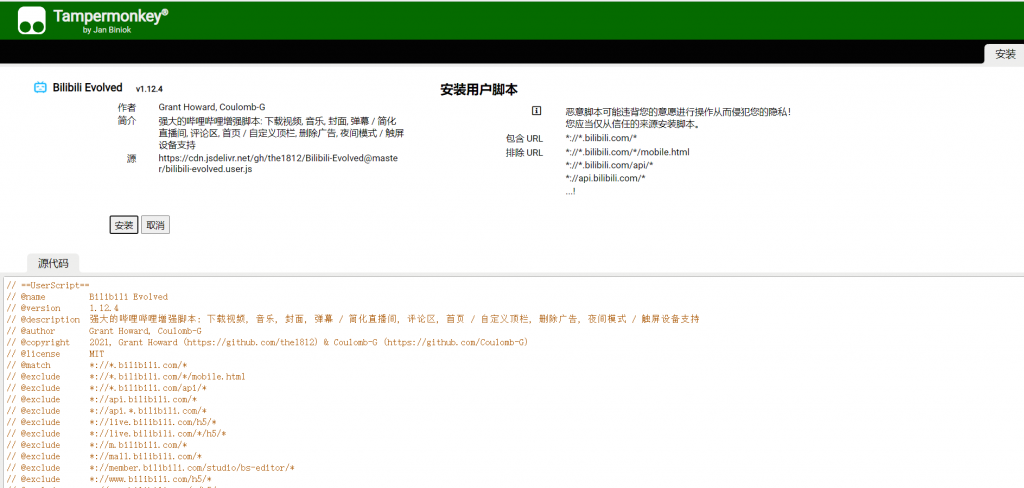Viewport: 1024px width, 488px height.
Task: Select the 源代码 source code tab
Action: click(53, 263)
